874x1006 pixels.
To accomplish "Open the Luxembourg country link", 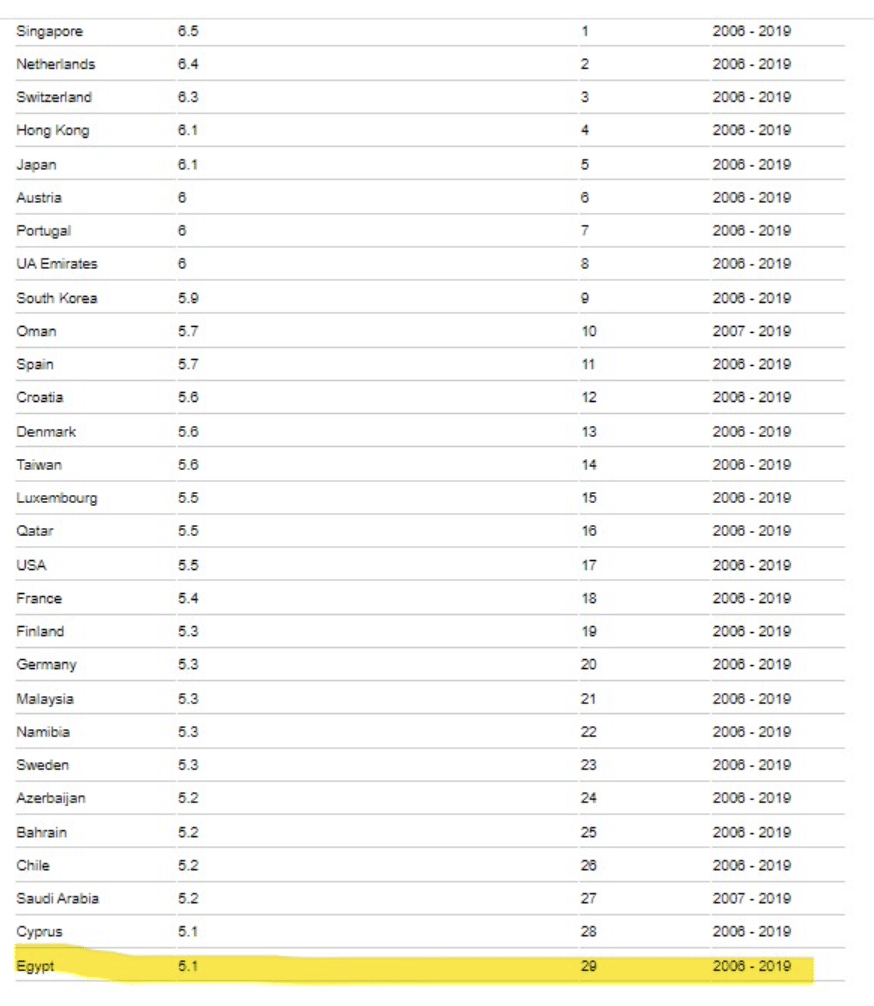I will [x=57, y=498].
